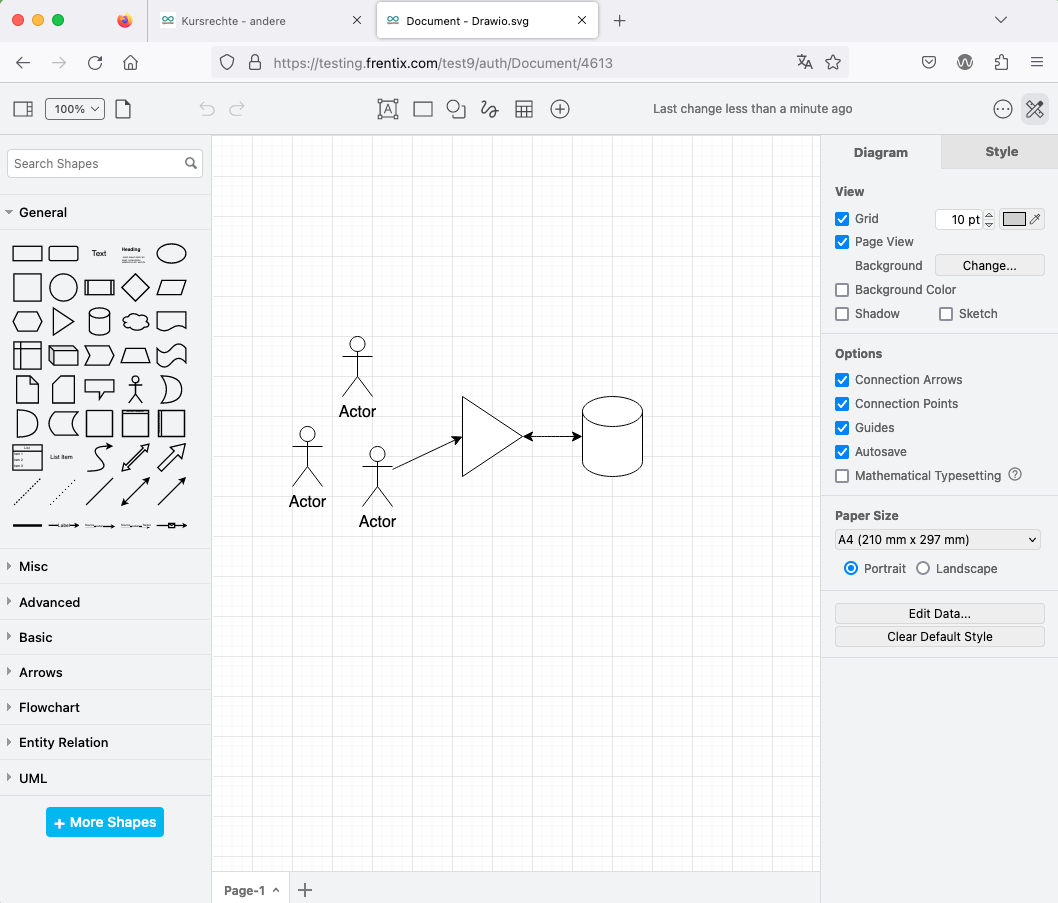
Task: Select the Freehand drawing tool
Action: click(x=489, y=109)
